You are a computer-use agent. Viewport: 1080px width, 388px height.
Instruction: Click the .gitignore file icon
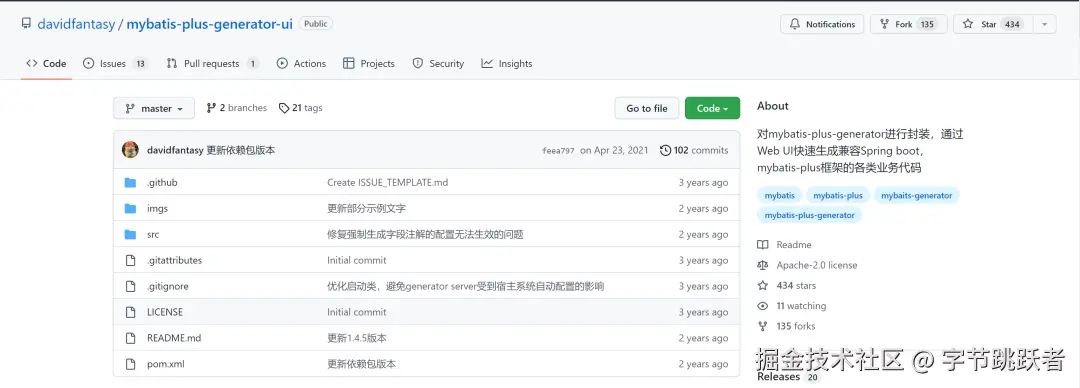pos(130,286)
